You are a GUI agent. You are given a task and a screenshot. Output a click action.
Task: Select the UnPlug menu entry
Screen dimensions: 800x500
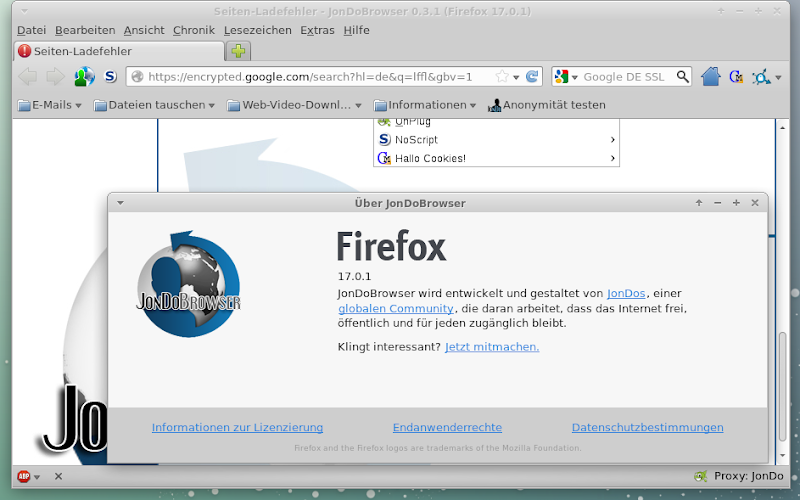point(496,122)
